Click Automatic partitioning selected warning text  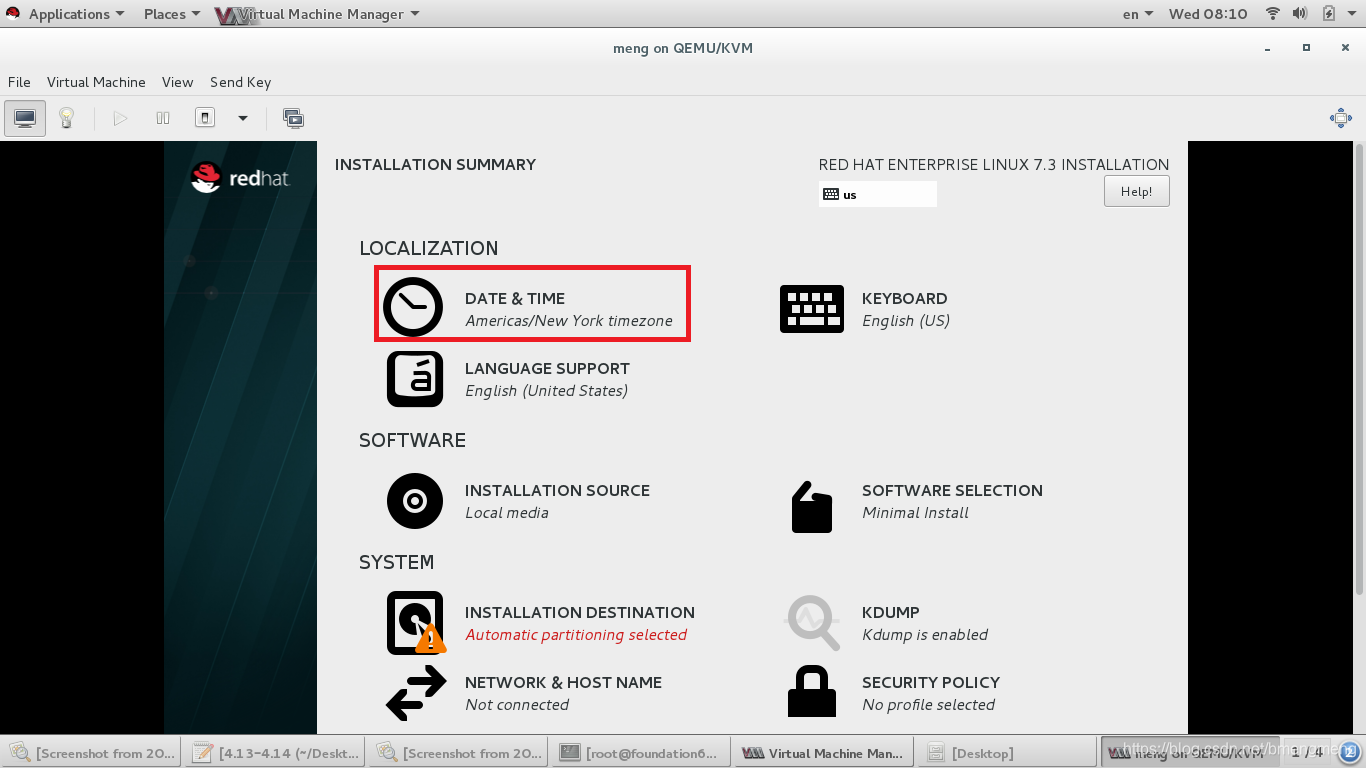pos(576,635)
